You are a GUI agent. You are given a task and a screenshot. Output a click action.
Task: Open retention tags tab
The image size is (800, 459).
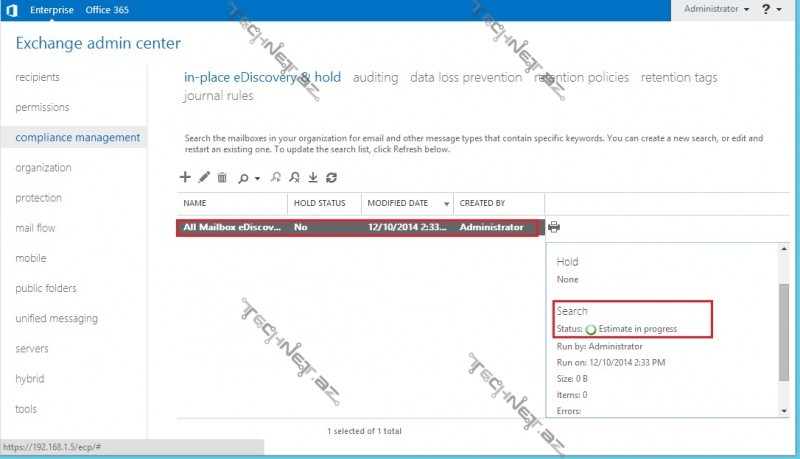(679, 77)
